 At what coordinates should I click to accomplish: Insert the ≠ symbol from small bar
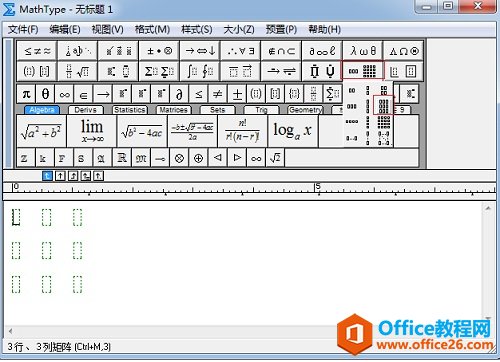point(218,94)
